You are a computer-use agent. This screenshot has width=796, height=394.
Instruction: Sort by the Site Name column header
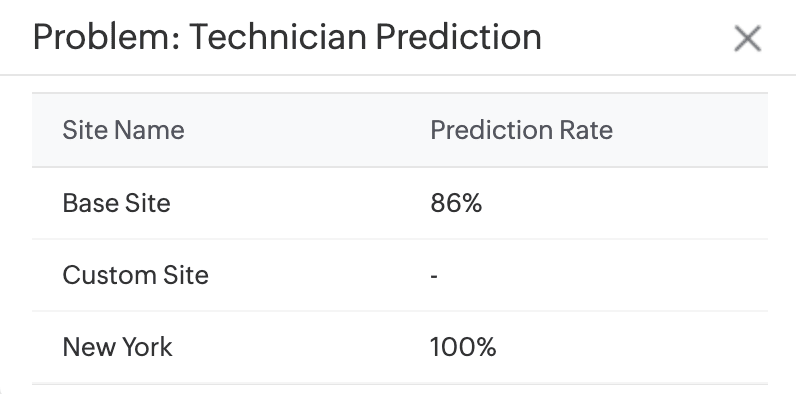click(x=123, y=130)
